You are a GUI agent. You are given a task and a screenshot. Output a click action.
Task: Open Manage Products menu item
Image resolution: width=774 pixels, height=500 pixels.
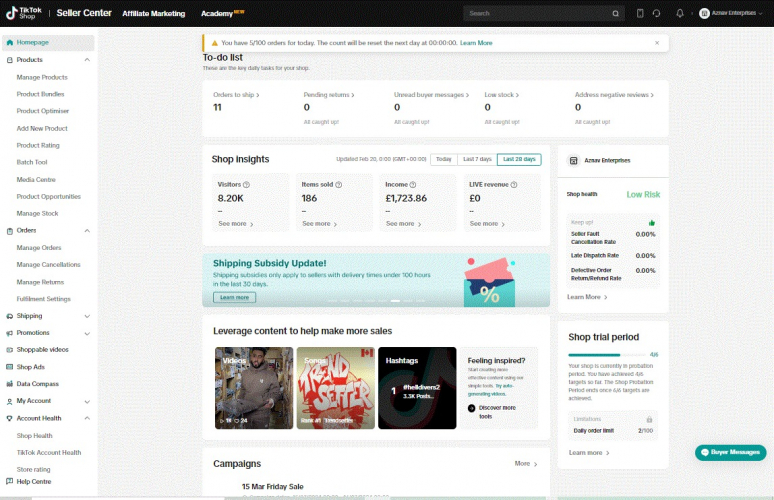[x=42, y=77]
